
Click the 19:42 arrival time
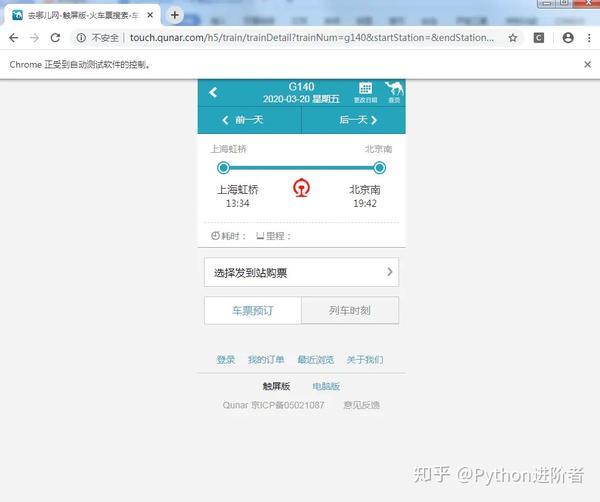365,204
